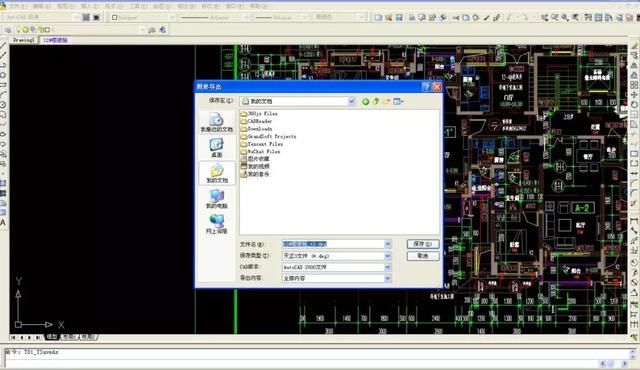Click the 取消 button
The image size is (640, 370).
(x=423, y=256)
